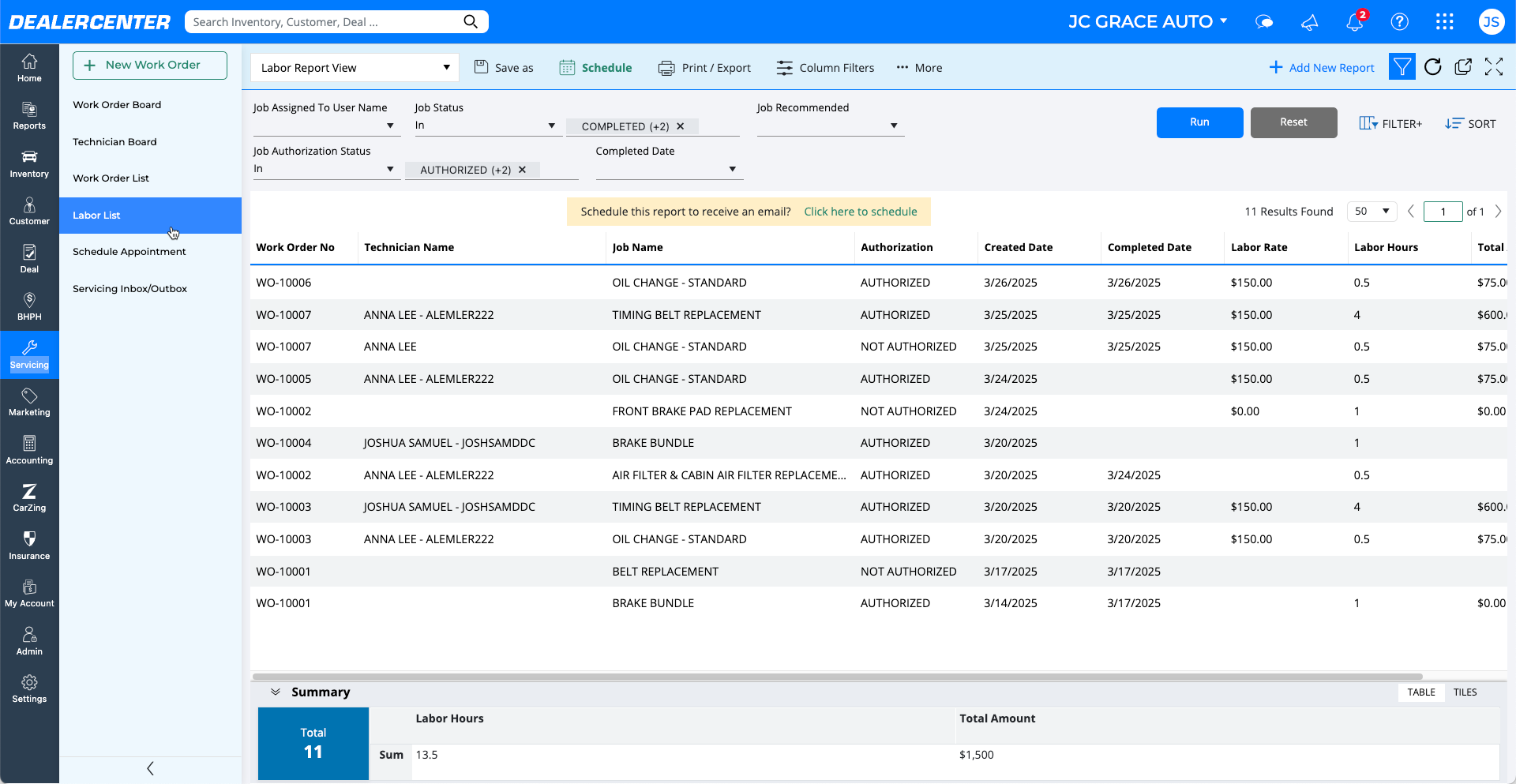1516x784 pixels.
Task: Open Job Assigned To User Name dropdown
Action: [327, 126]
